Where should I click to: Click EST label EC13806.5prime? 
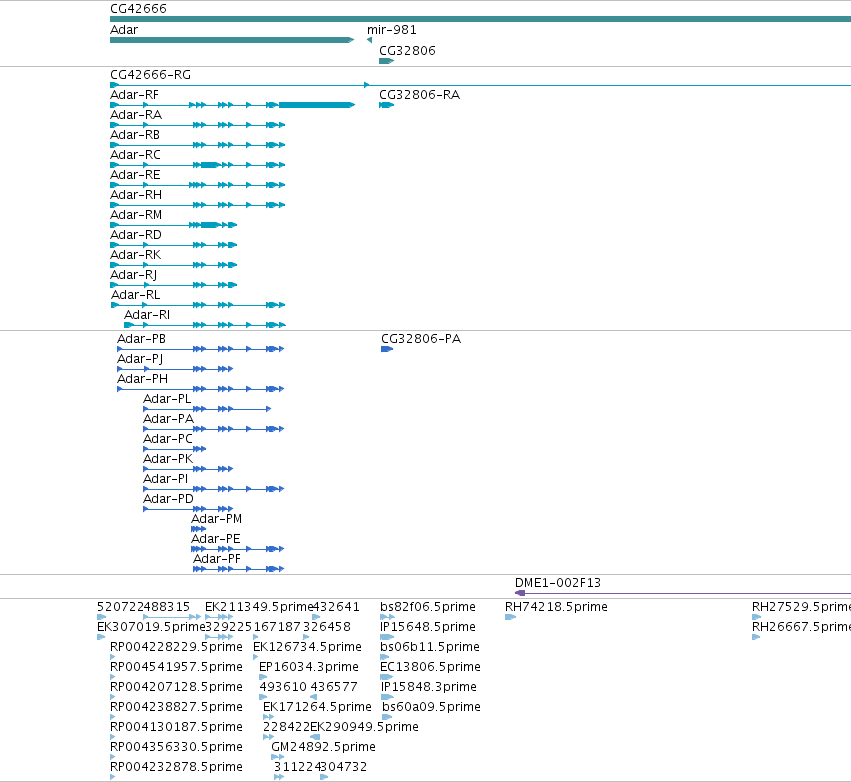(430, 667)
